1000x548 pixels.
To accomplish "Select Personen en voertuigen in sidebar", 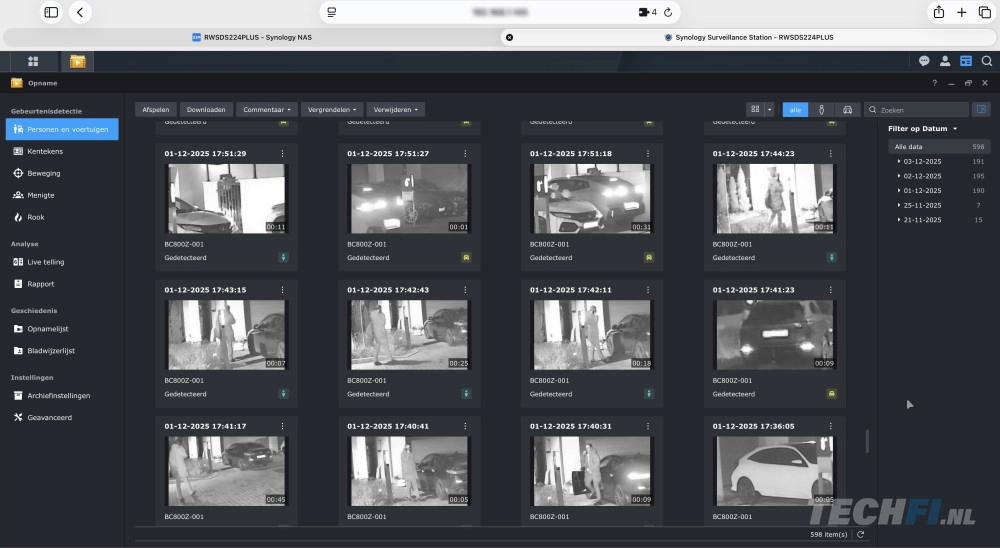I will [x=62, y=130].
